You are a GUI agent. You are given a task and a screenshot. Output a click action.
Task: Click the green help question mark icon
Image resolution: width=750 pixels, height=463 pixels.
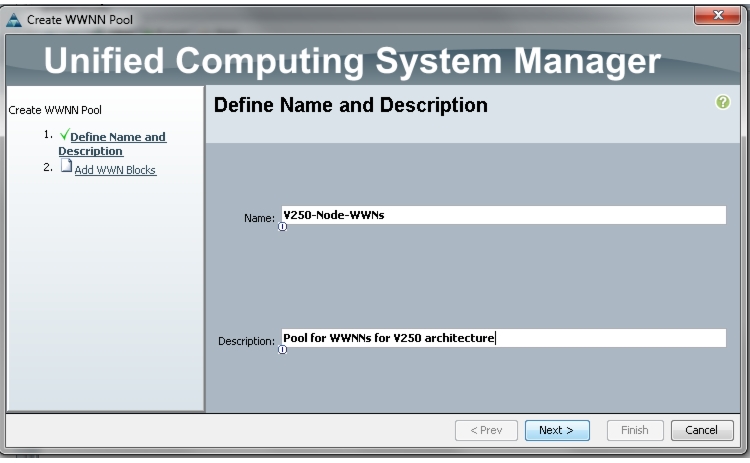tap(722, 102)
